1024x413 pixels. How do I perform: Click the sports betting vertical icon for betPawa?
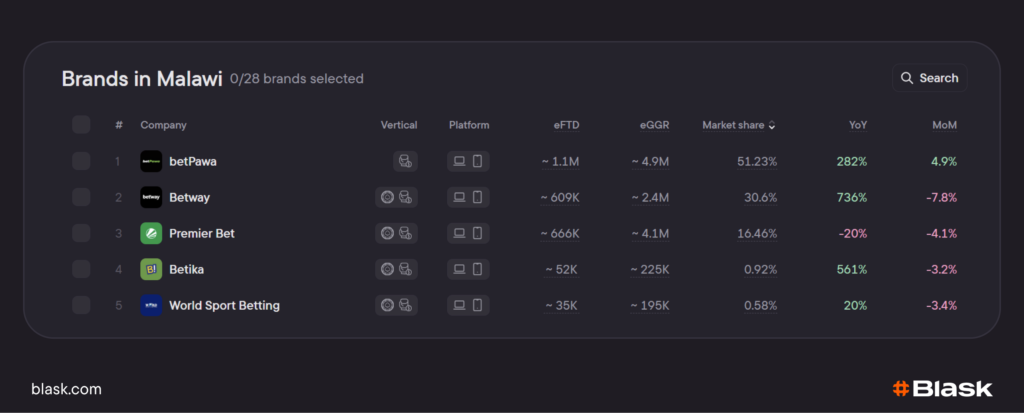coord(405,161)
